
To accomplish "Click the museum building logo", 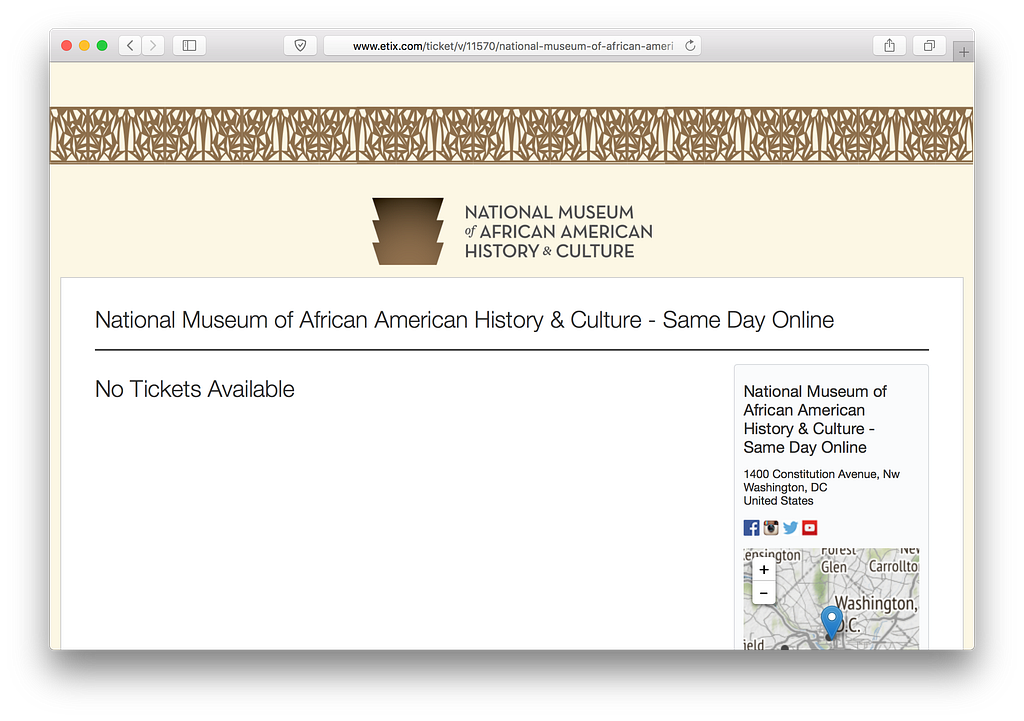I will click(x=408, y=231).
